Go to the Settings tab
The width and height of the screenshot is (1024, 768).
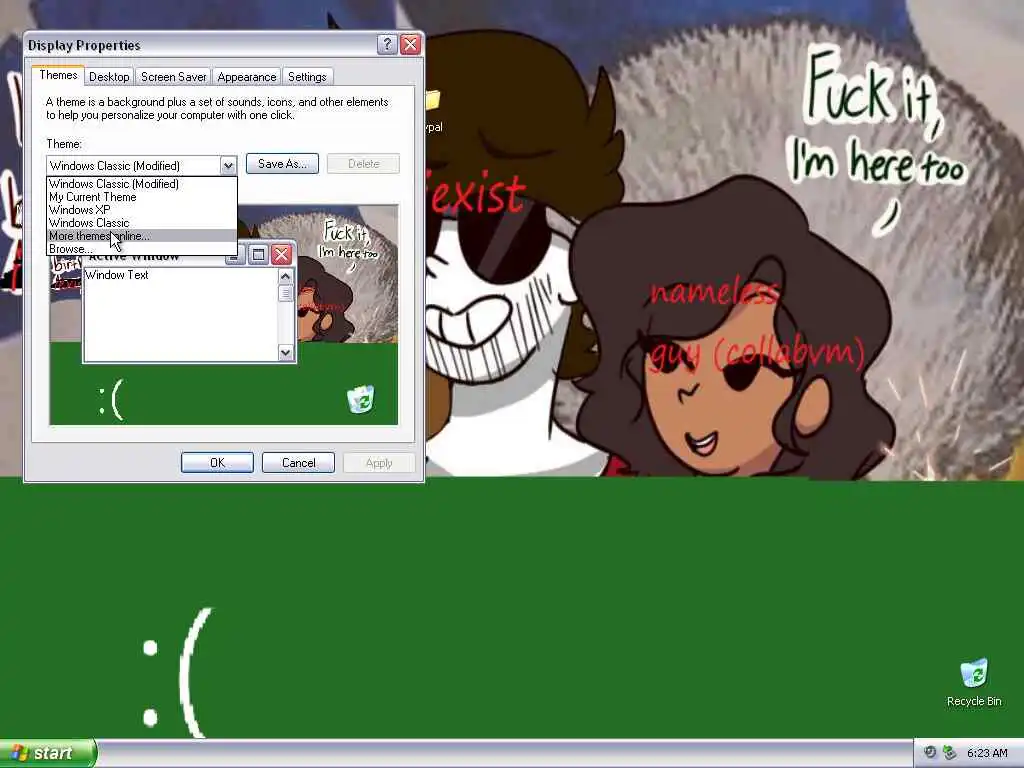(307, 77)
